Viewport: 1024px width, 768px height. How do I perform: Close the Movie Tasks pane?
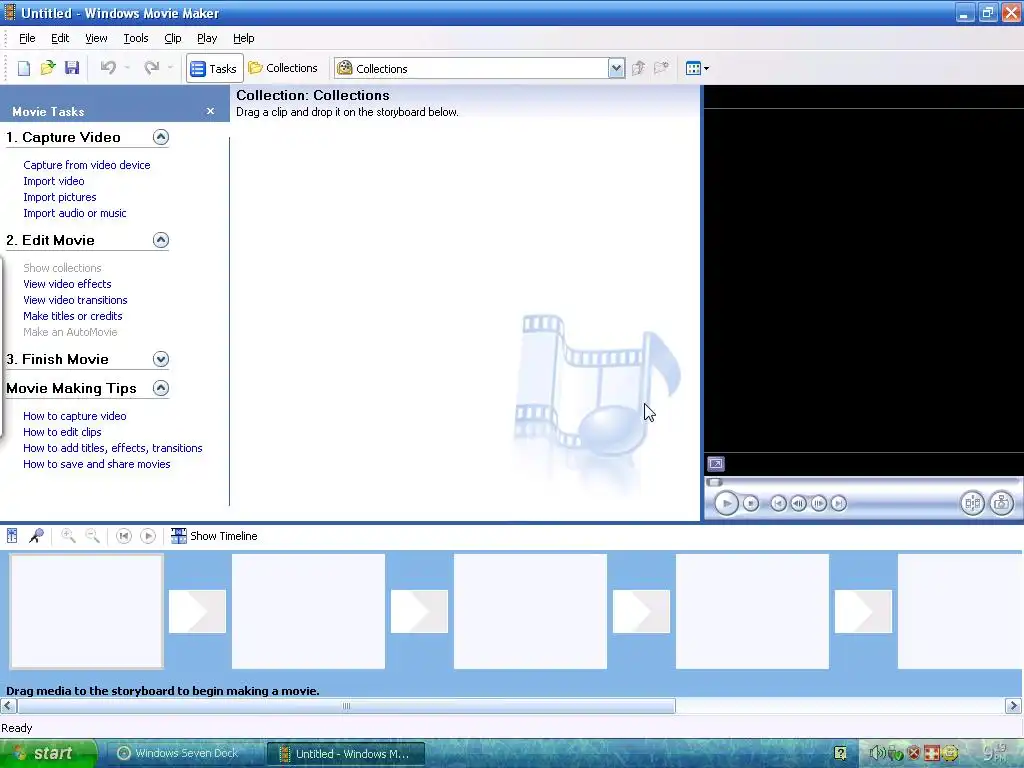click(210, 111)
